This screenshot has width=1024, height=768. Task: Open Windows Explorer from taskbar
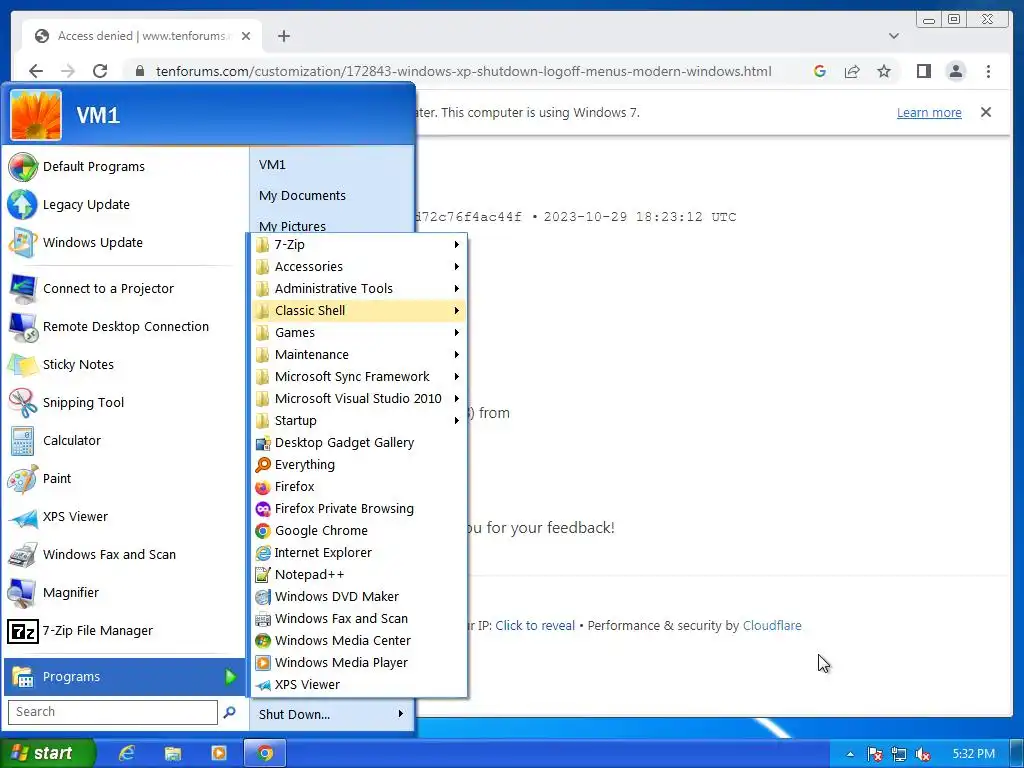[x=172, y=753]
